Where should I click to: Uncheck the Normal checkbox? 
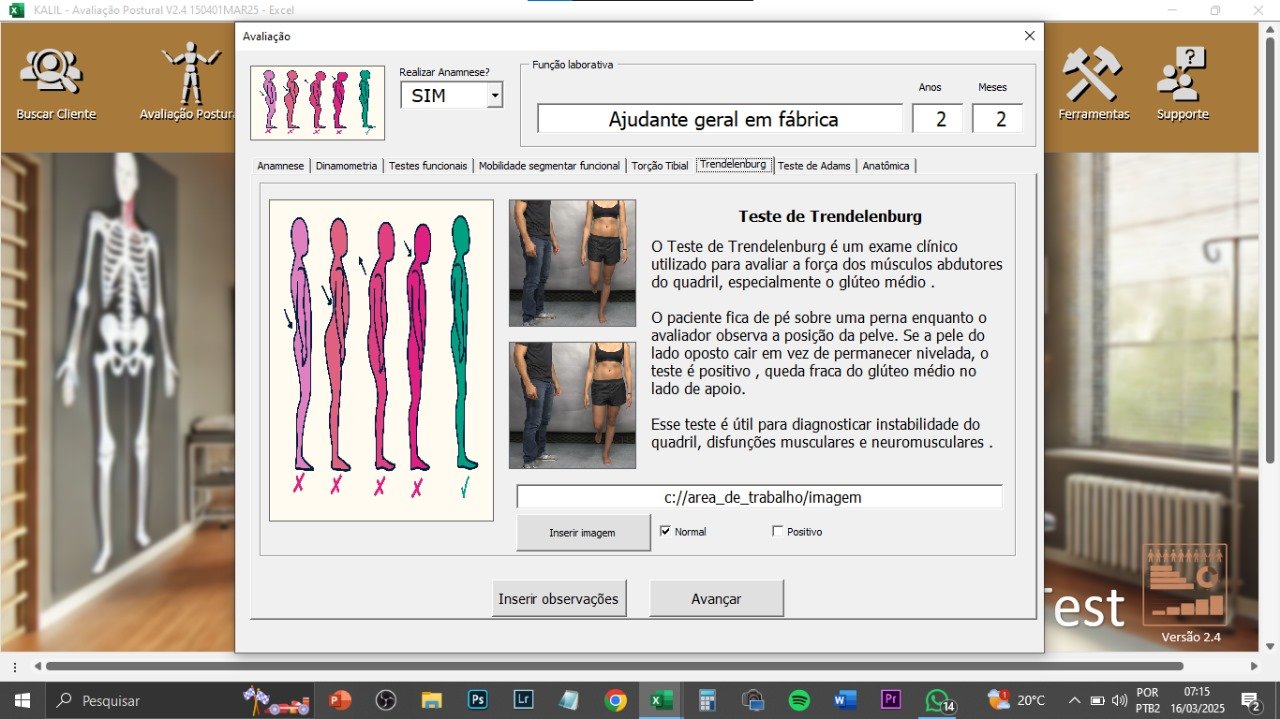point(665,532)
